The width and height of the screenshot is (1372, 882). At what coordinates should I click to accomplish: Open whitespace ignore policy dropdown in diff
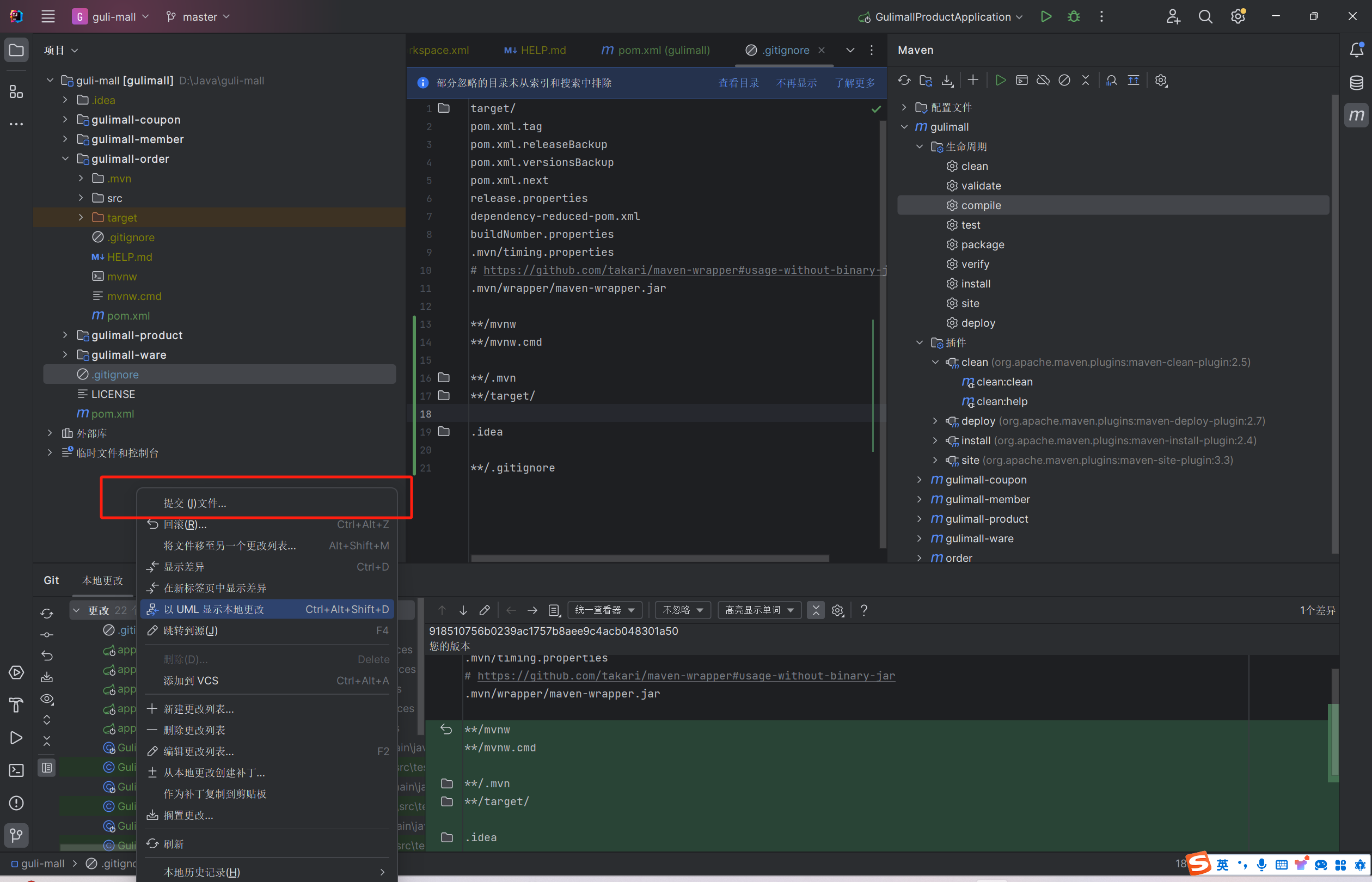pyautogui.click(x=683, y=610)
